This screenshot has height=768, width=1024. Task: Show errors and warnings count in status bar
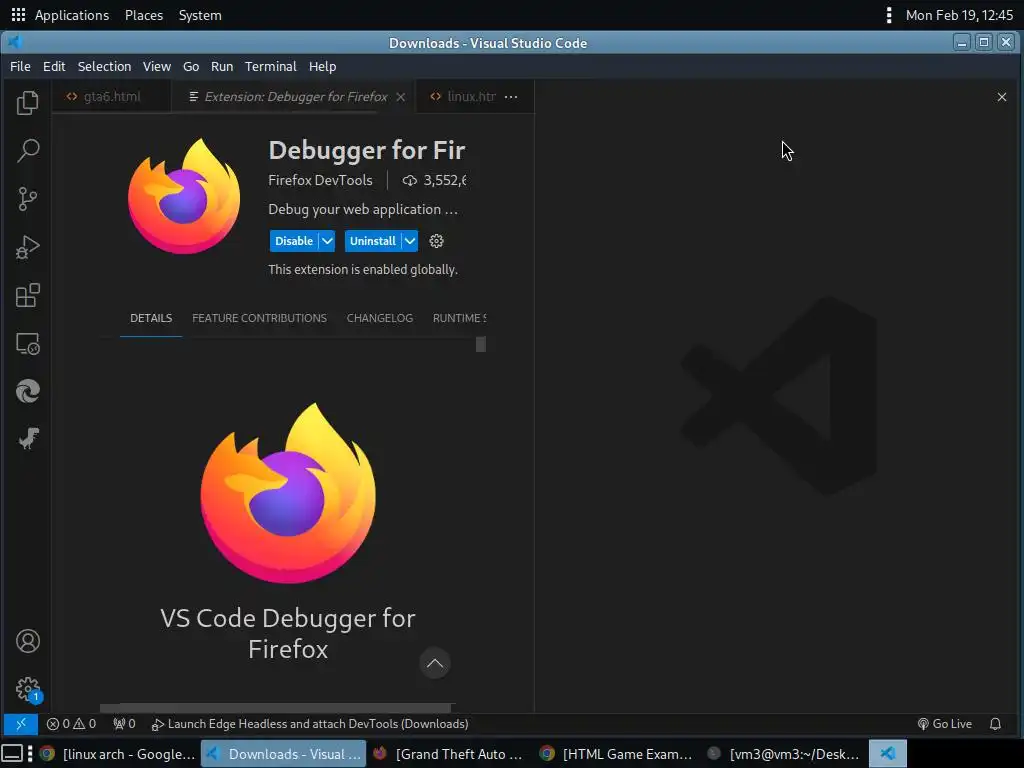click(x=71, y=724)
